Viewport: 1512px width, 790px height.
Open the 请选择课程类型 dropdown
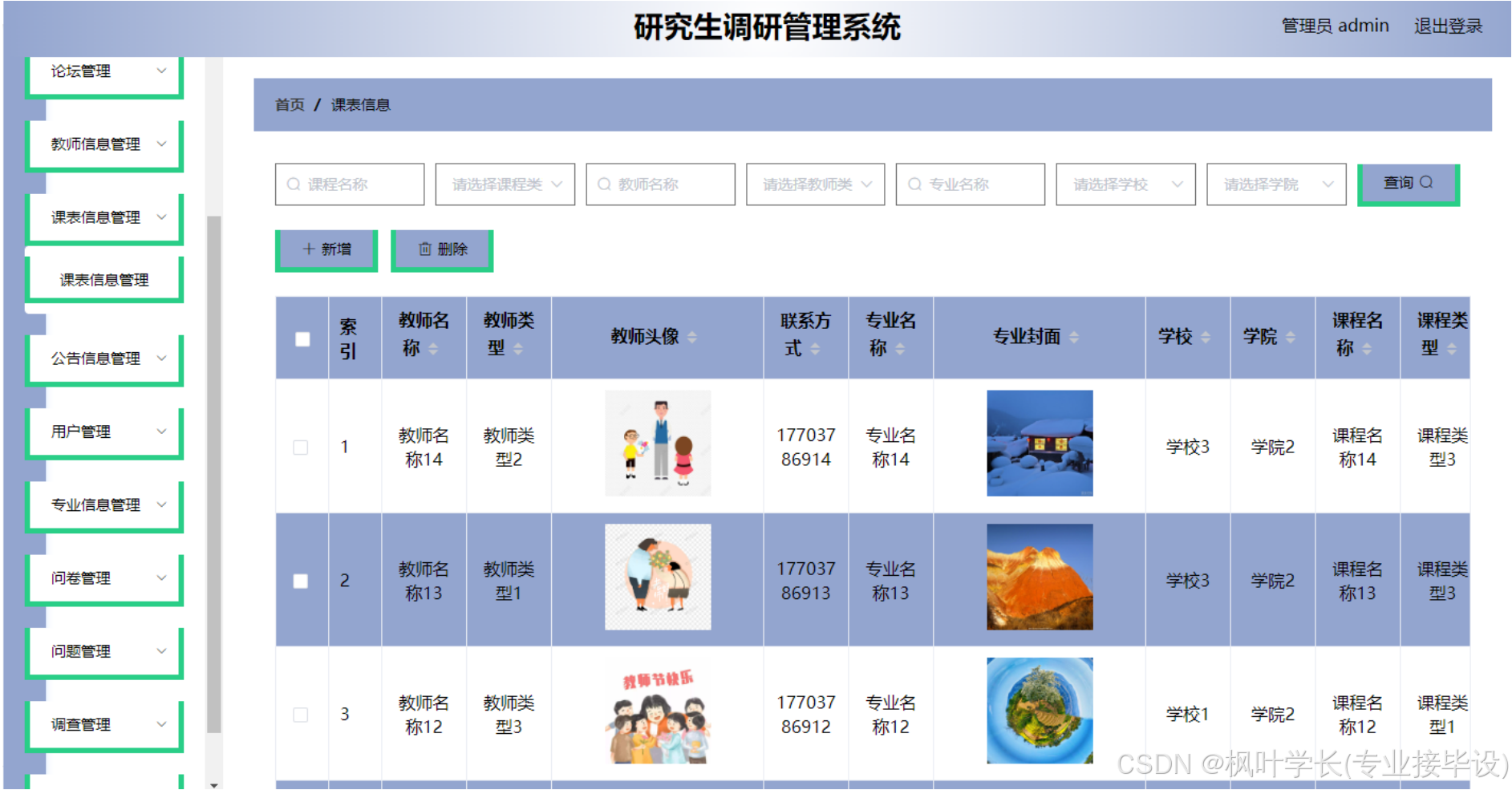pyautogui.click(x=505, y=184)
